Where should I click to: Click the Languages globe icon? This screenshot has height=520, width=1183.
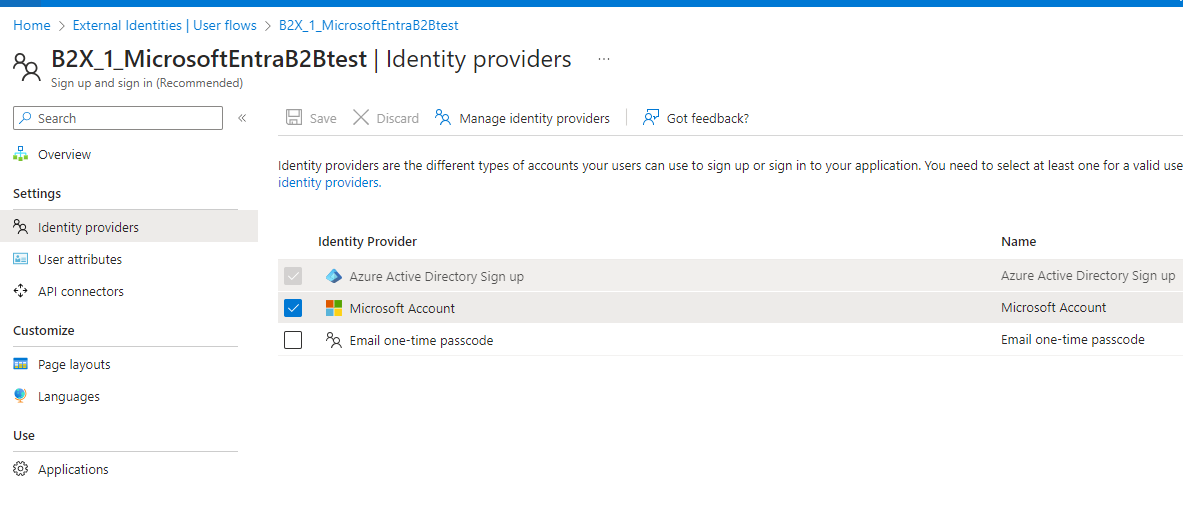coord(21,395)
